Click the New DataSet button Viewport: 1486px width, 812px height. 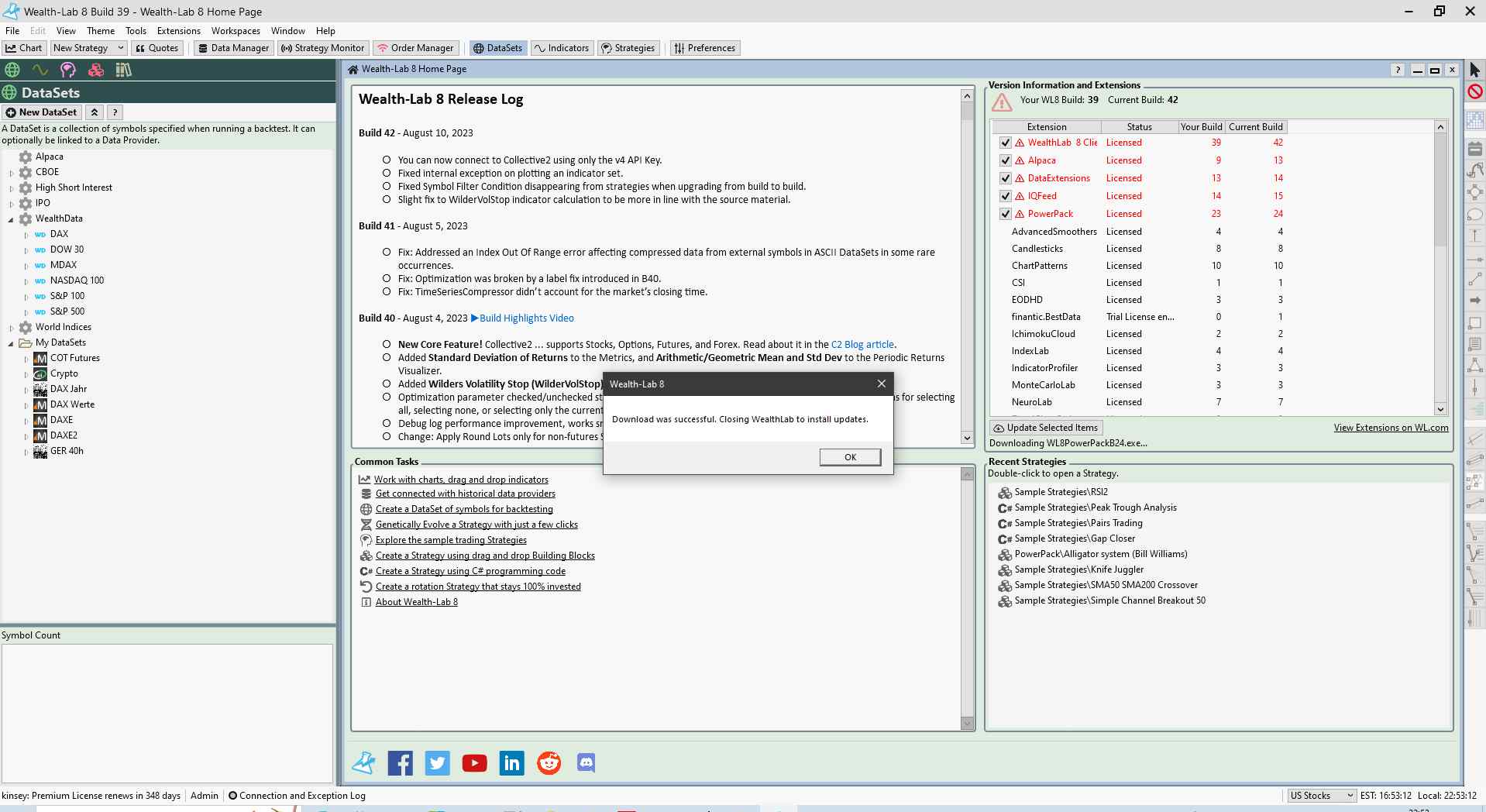pos(42,112)
